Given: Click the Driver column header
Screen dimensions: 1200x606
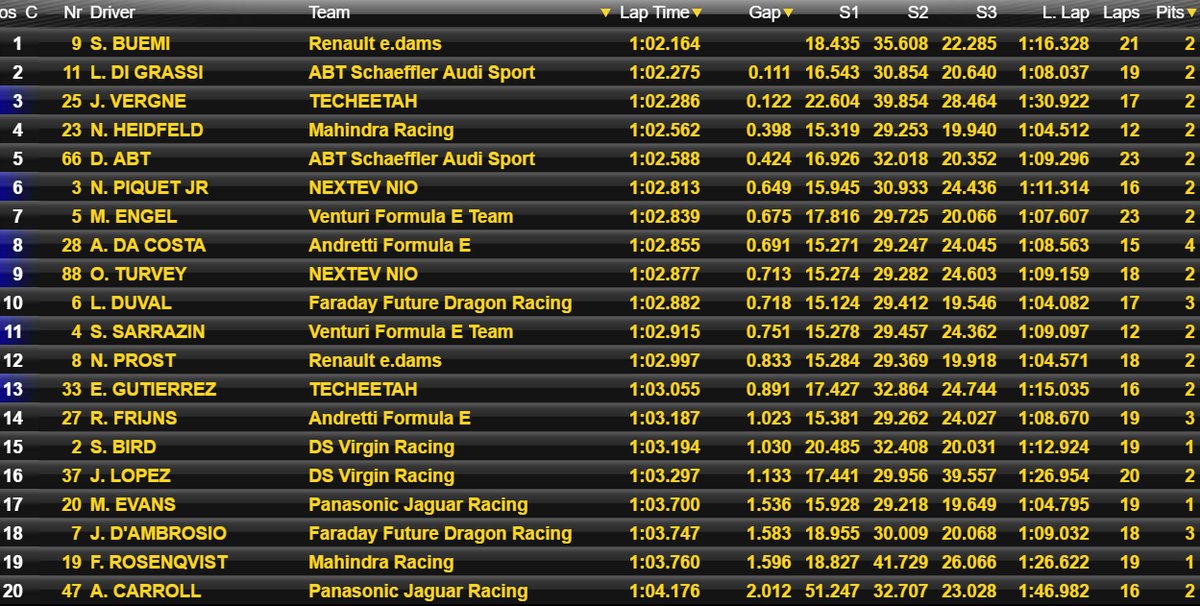Looking at the screenshot, I should (113, 13).
